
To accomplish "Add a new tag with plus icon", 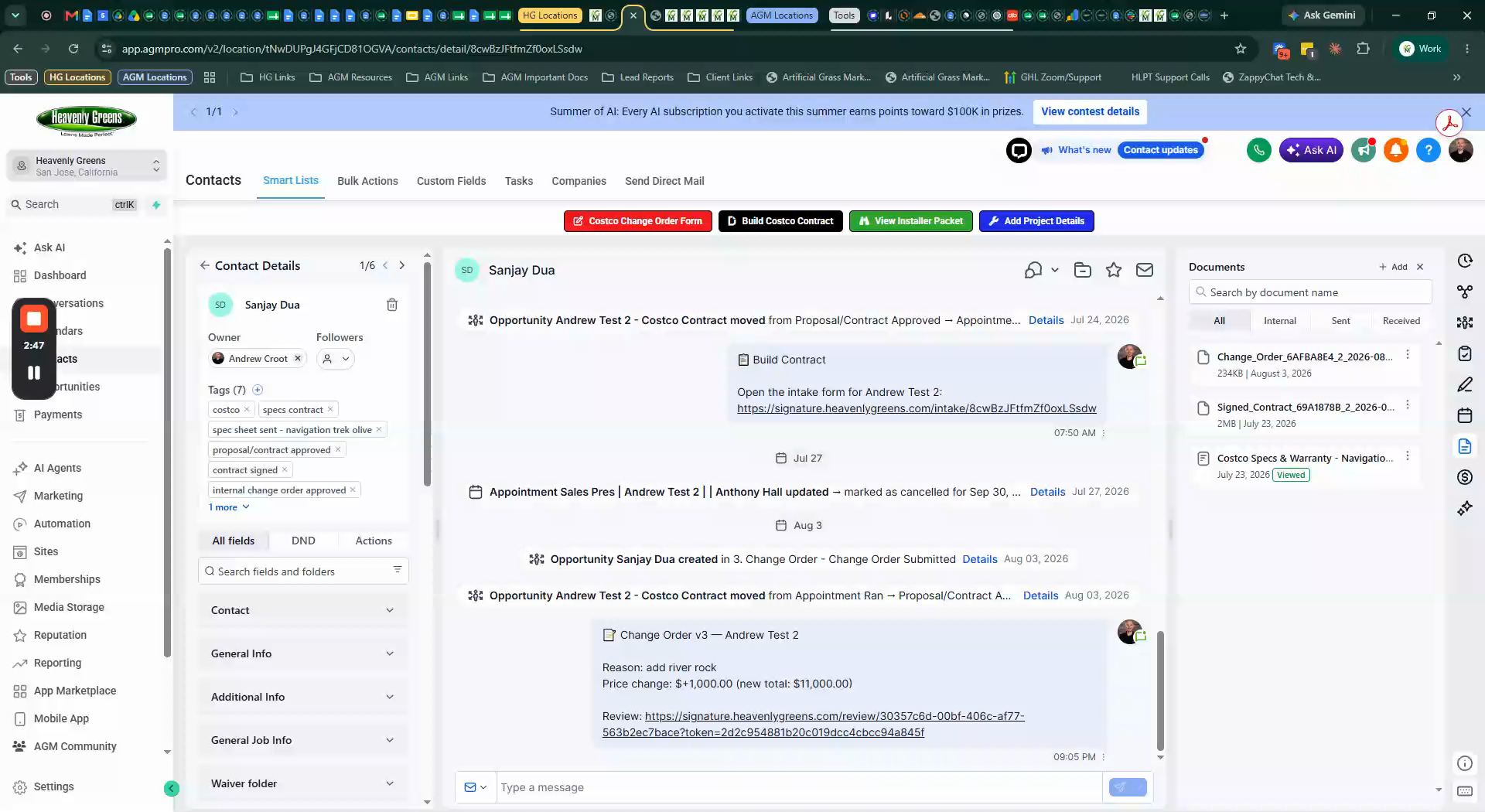I will [258, 390].
